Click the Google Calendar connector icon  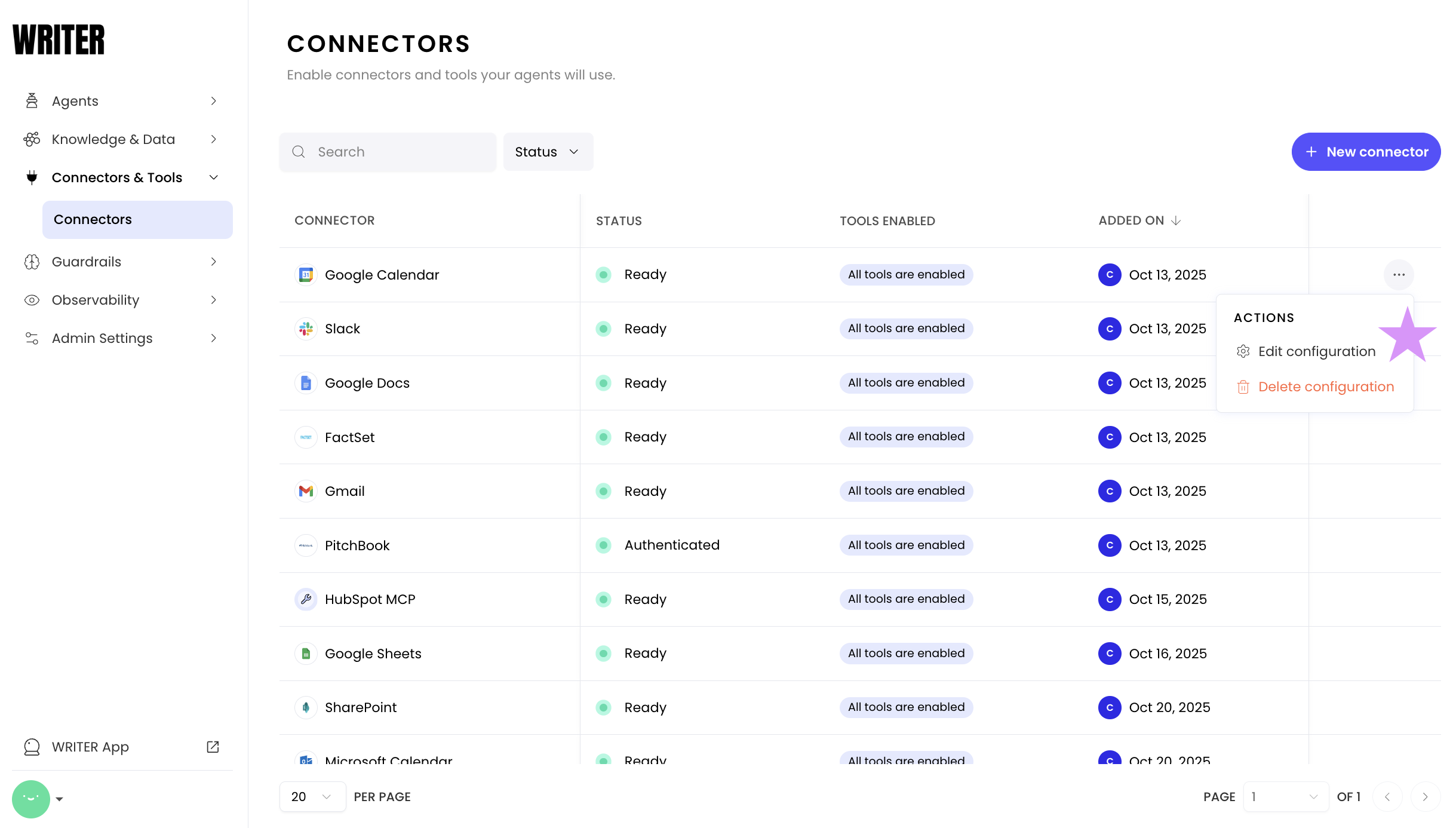[306, 275]
